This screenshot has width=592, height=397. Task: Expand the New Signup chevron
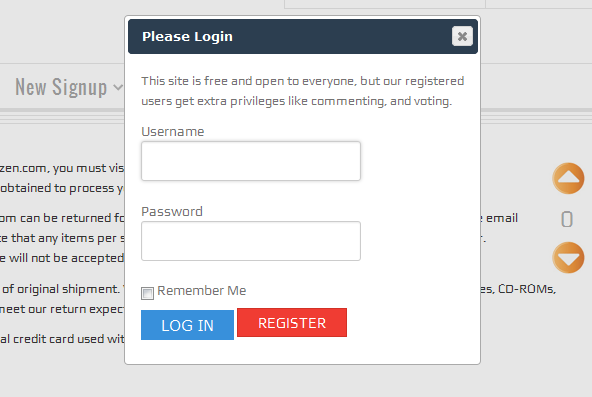point(118,88)
